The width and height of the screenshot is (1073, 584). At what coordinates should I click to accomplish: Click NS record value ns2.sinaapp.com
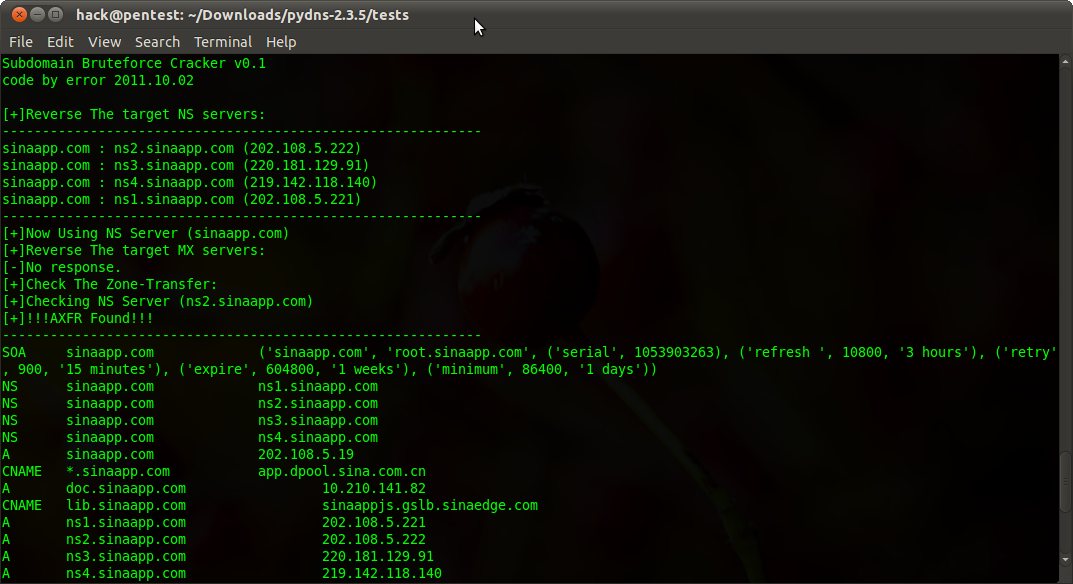pyautogui.click(x=318, y=403)
